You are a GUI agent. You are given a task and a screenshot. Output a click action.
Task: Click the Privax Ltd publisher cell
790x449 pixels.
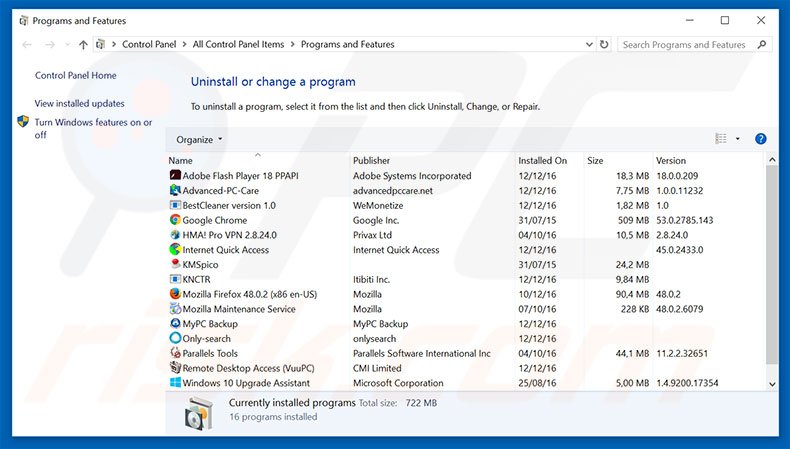click(372, 235)
